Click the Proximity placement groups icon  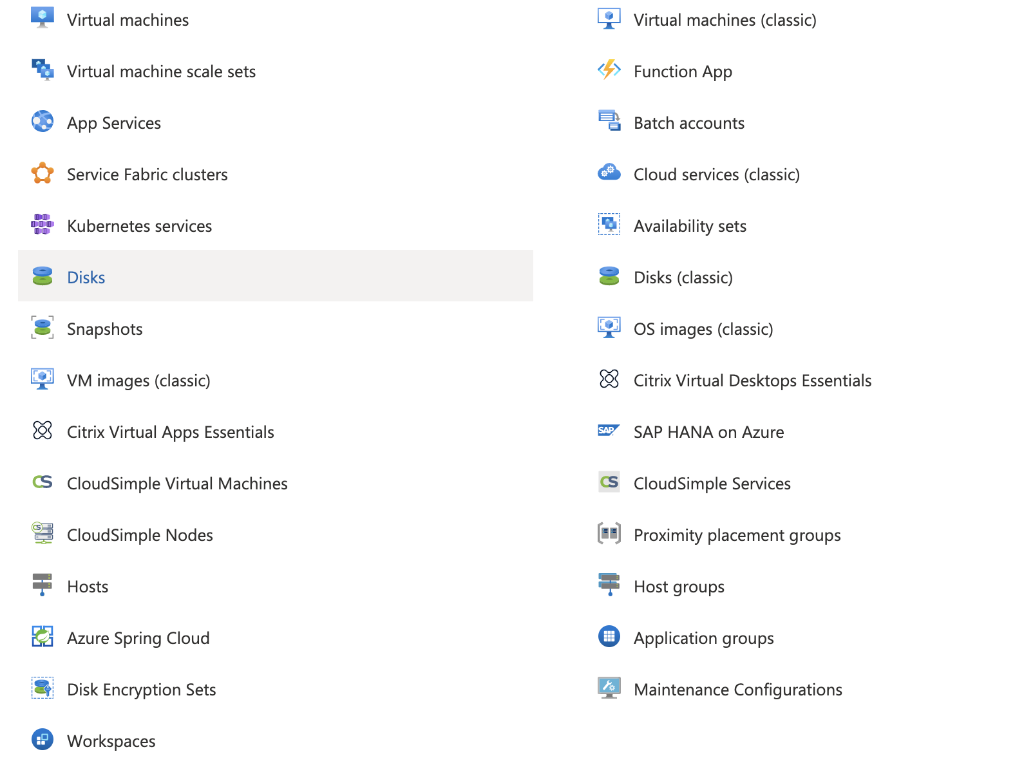click(609, 534)
